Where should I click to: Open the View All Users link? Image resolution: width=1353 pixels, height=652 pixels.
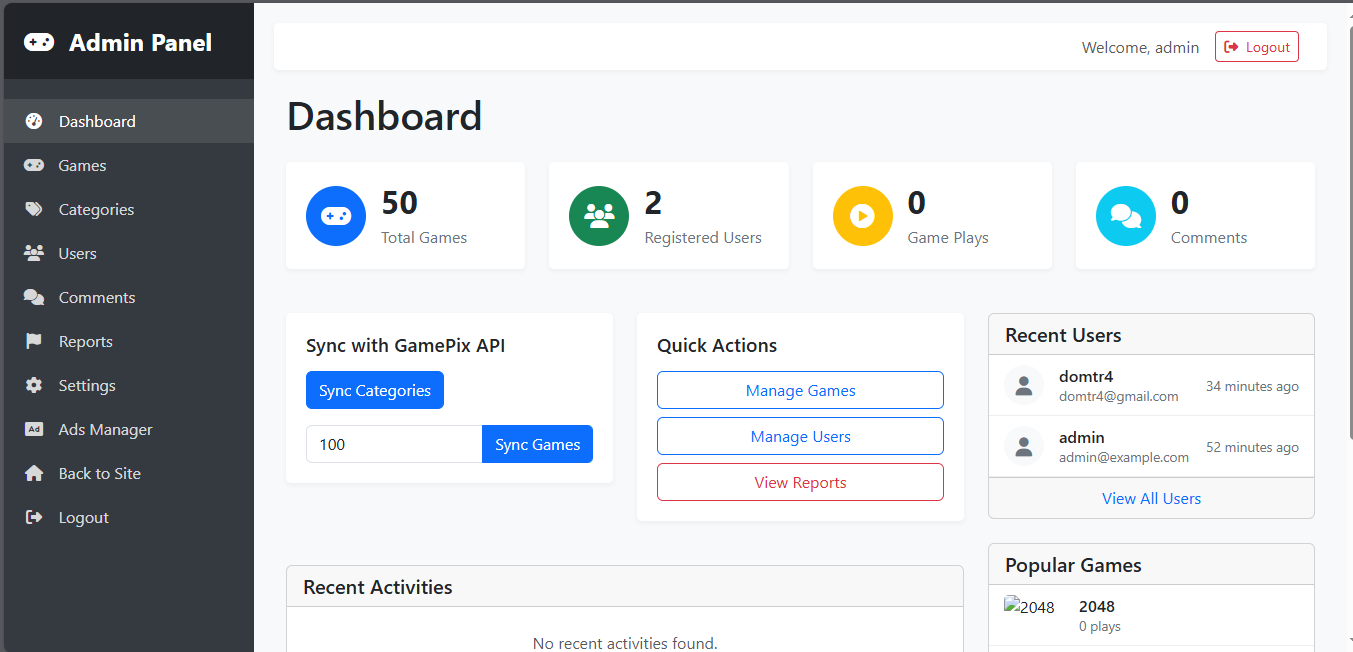(x=1151, y=498)
